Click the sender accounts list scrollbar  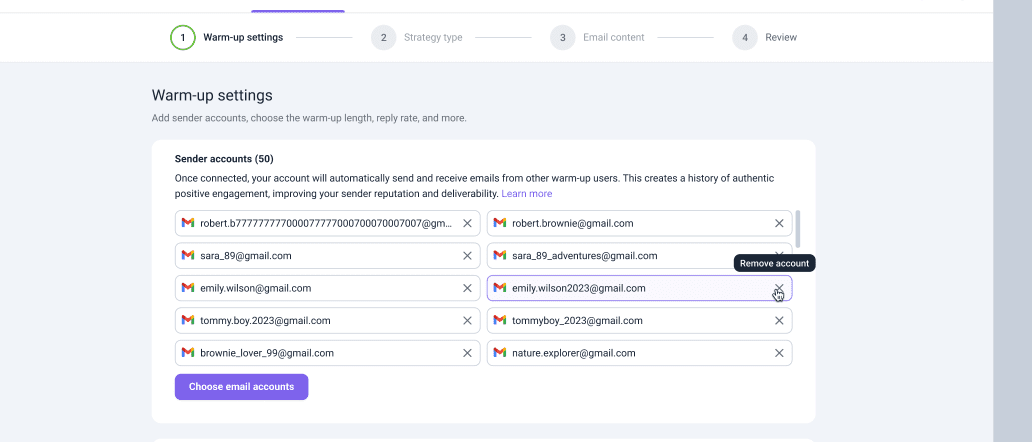[x=797, y=230]
